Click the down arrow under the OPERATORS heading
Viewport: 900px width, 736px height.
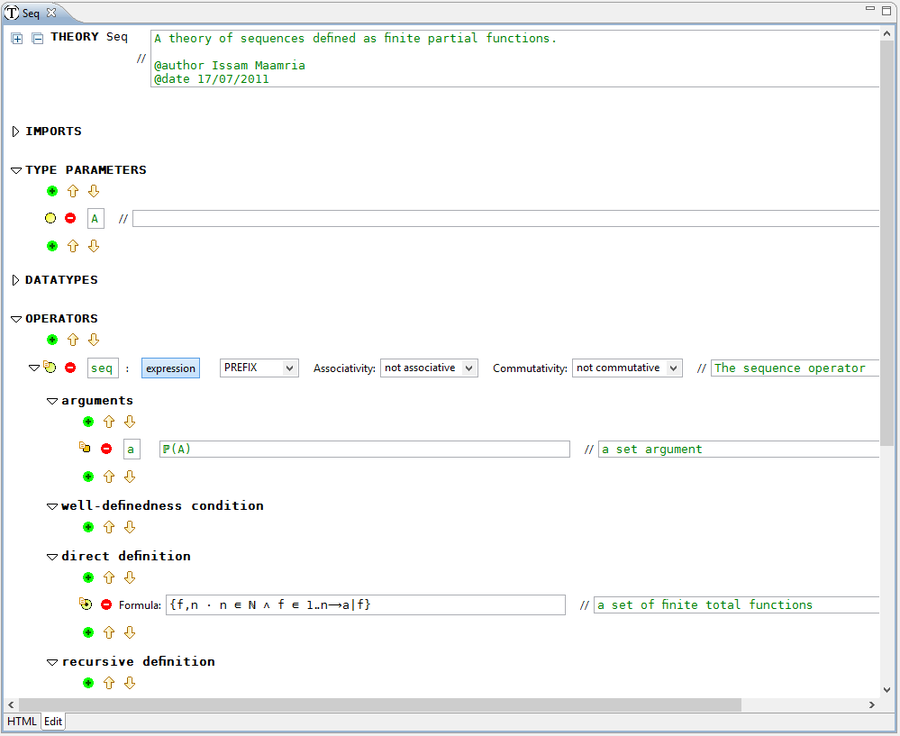point(94,339)
